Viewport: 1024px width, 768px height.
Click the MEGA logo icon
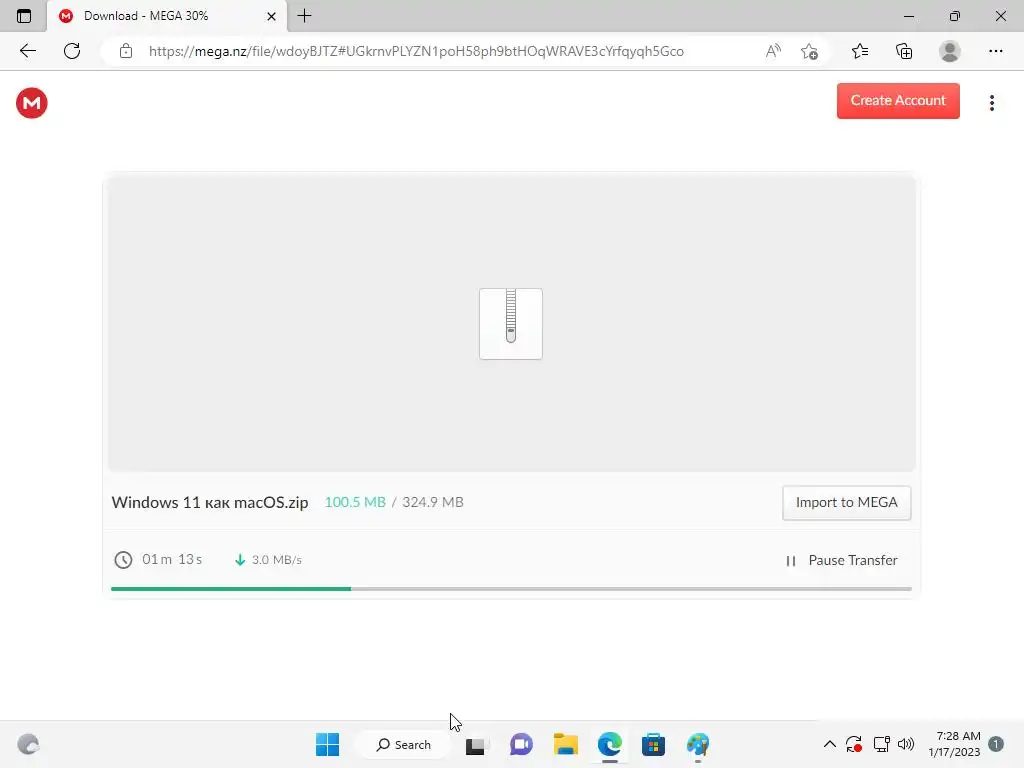pos(31,103)
